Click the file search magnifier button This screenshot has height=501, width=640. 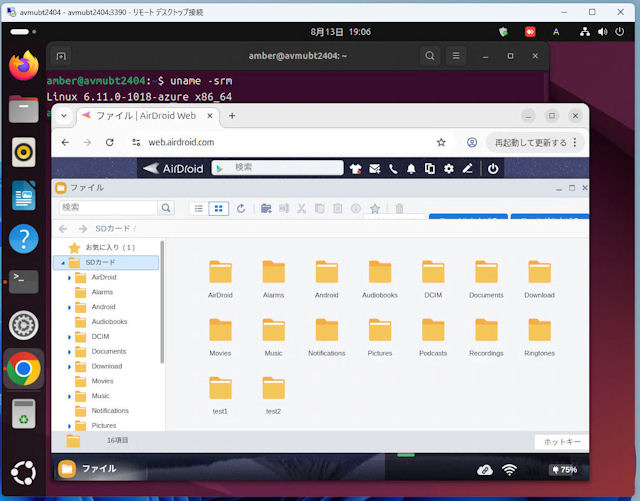166,208
